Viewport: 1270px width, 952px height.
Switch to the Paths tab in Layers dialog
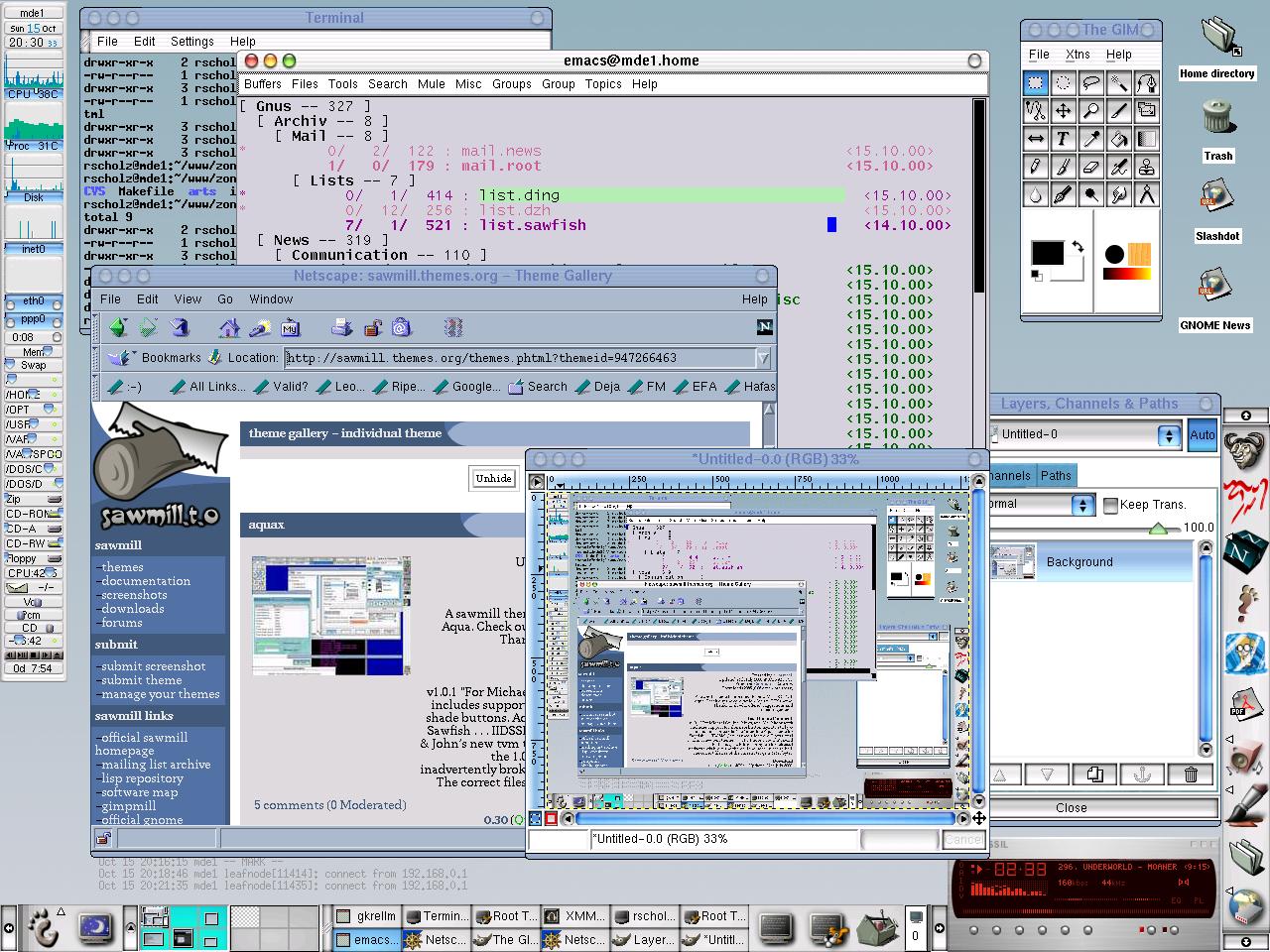(x=1056, y=475)
